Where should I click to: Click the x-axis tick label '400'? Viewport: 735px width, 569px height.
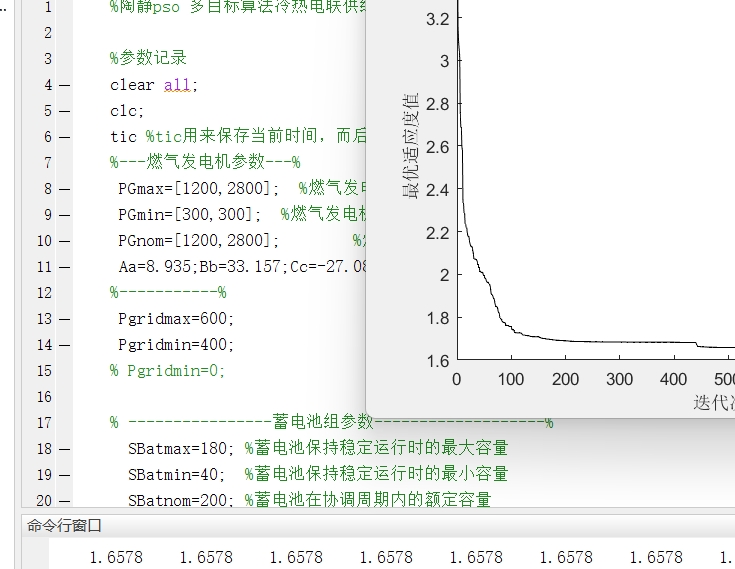point(674,379)
